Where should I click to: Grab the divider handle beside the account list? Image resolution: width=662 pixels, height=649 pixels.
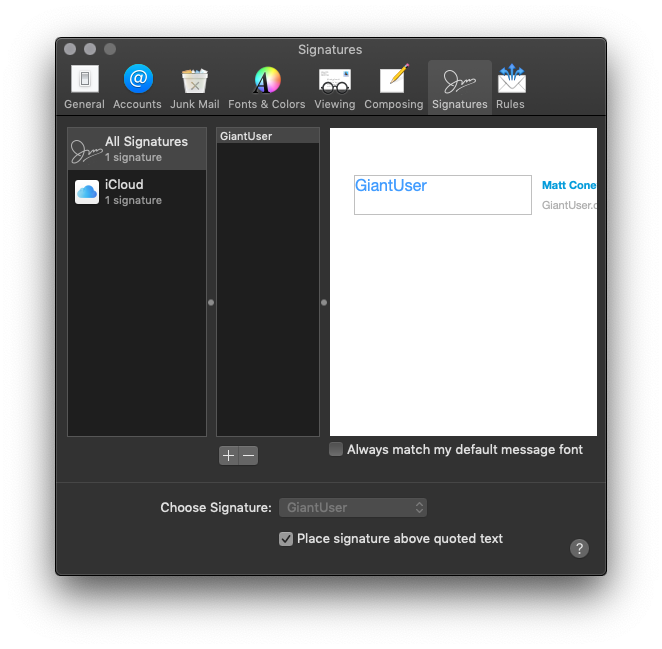[x=211, y=302]
